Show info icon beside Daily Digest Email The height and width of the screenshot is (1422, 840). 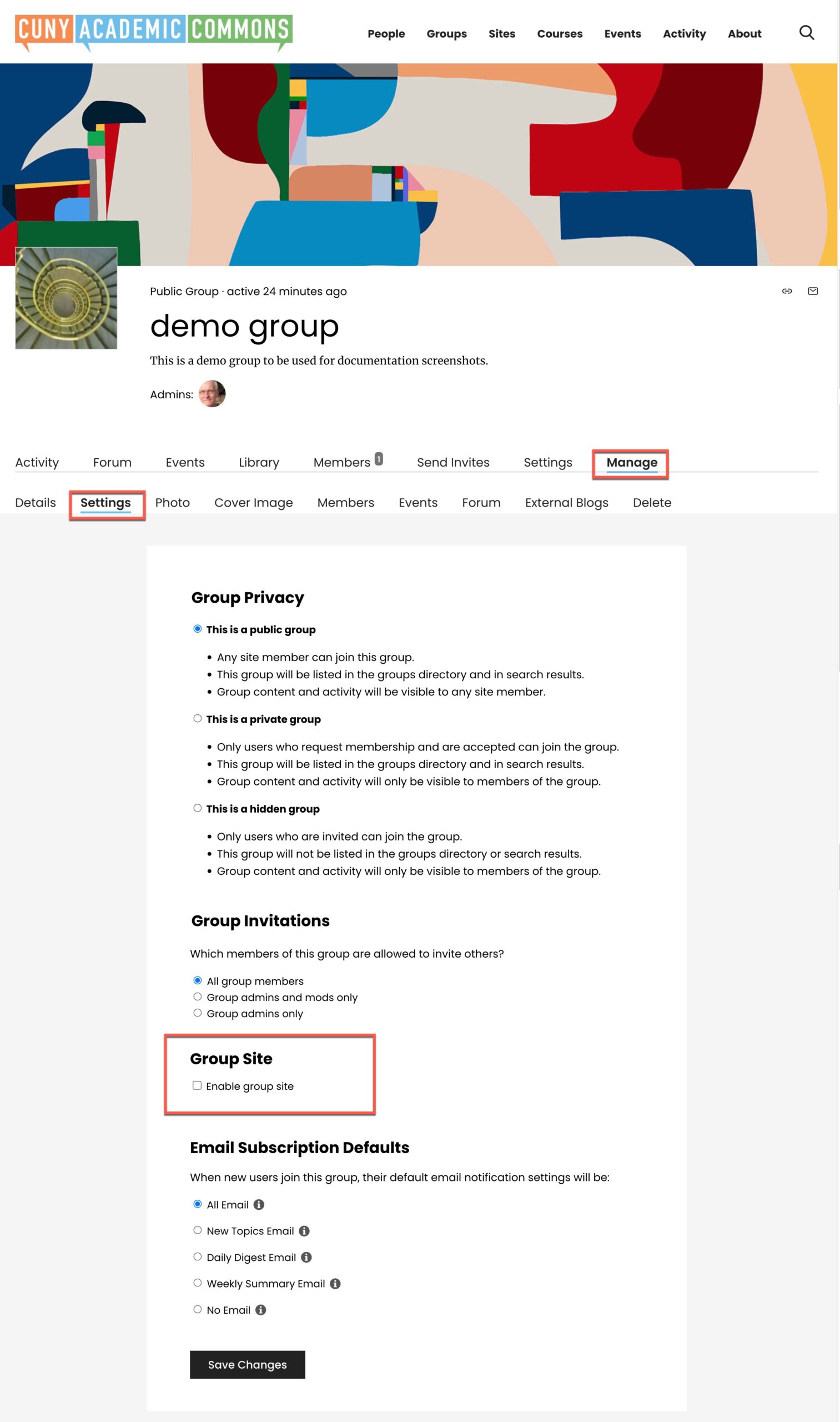[x=306, y=1257]
